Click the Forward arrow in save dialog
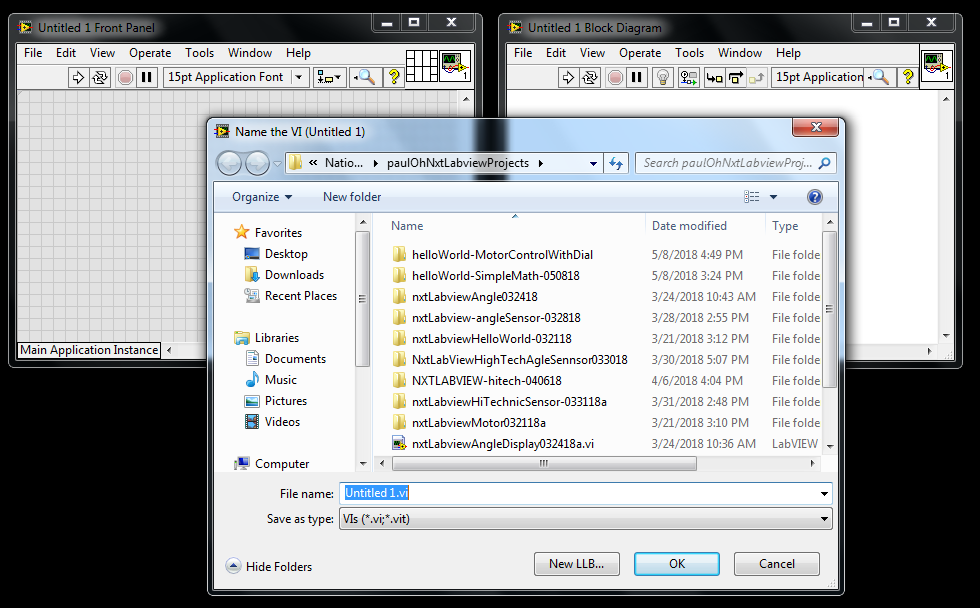The image size is (980, 608). 257,164
